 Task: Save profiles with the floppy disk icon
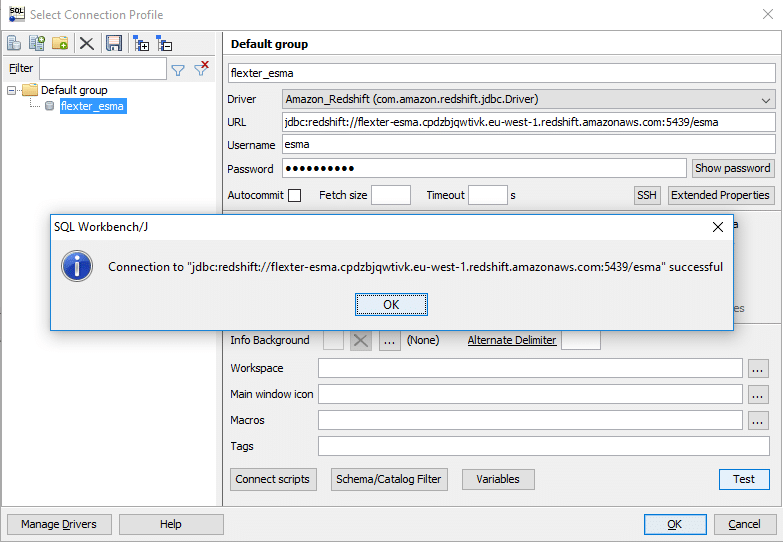(x=114, y=43)
